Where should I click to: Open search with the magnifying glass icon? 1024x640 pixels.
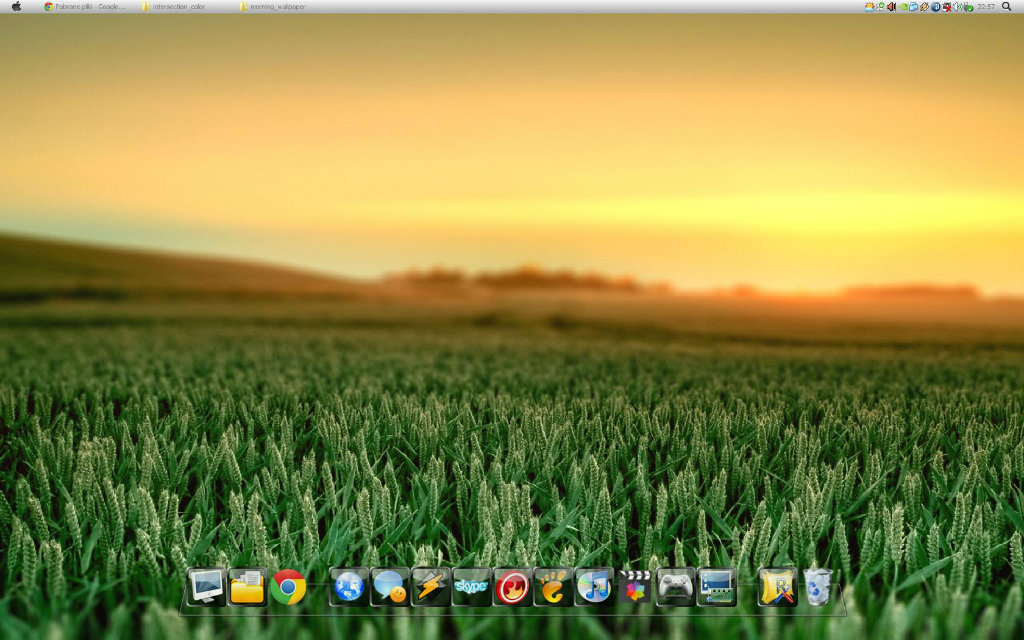coord(1006,7)
